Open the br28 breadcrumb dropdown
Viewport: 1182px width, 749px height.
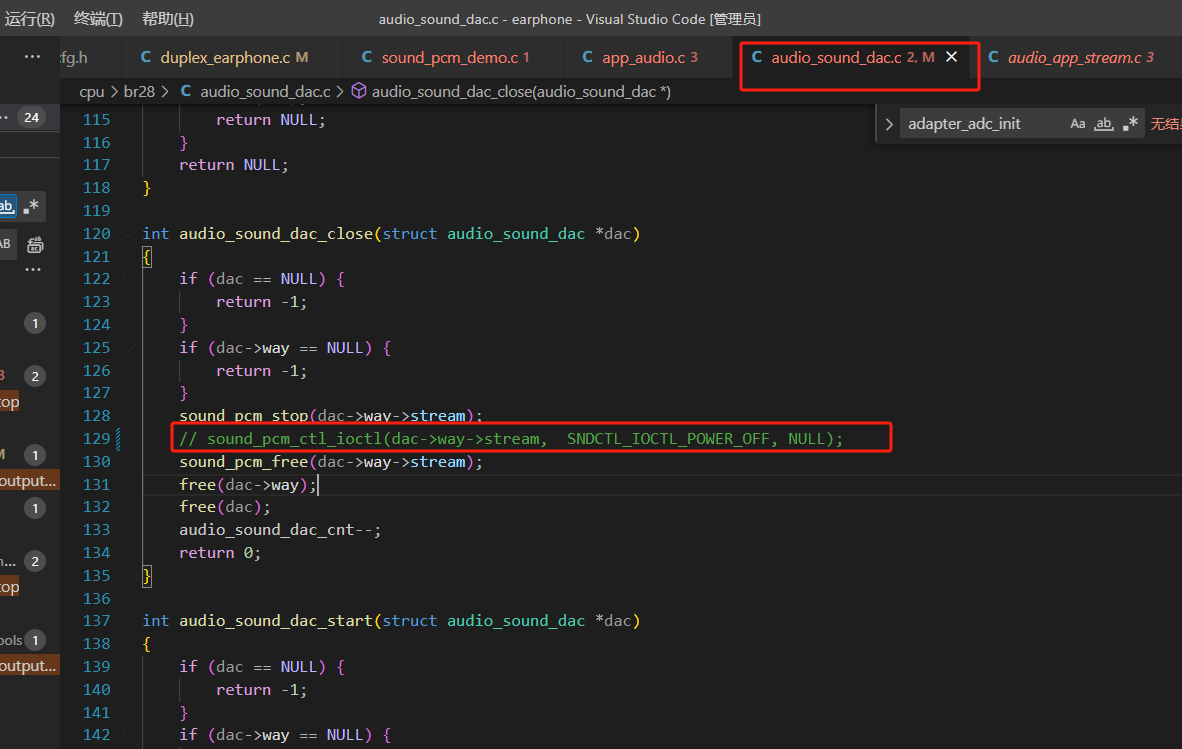[x=139, y=91]
